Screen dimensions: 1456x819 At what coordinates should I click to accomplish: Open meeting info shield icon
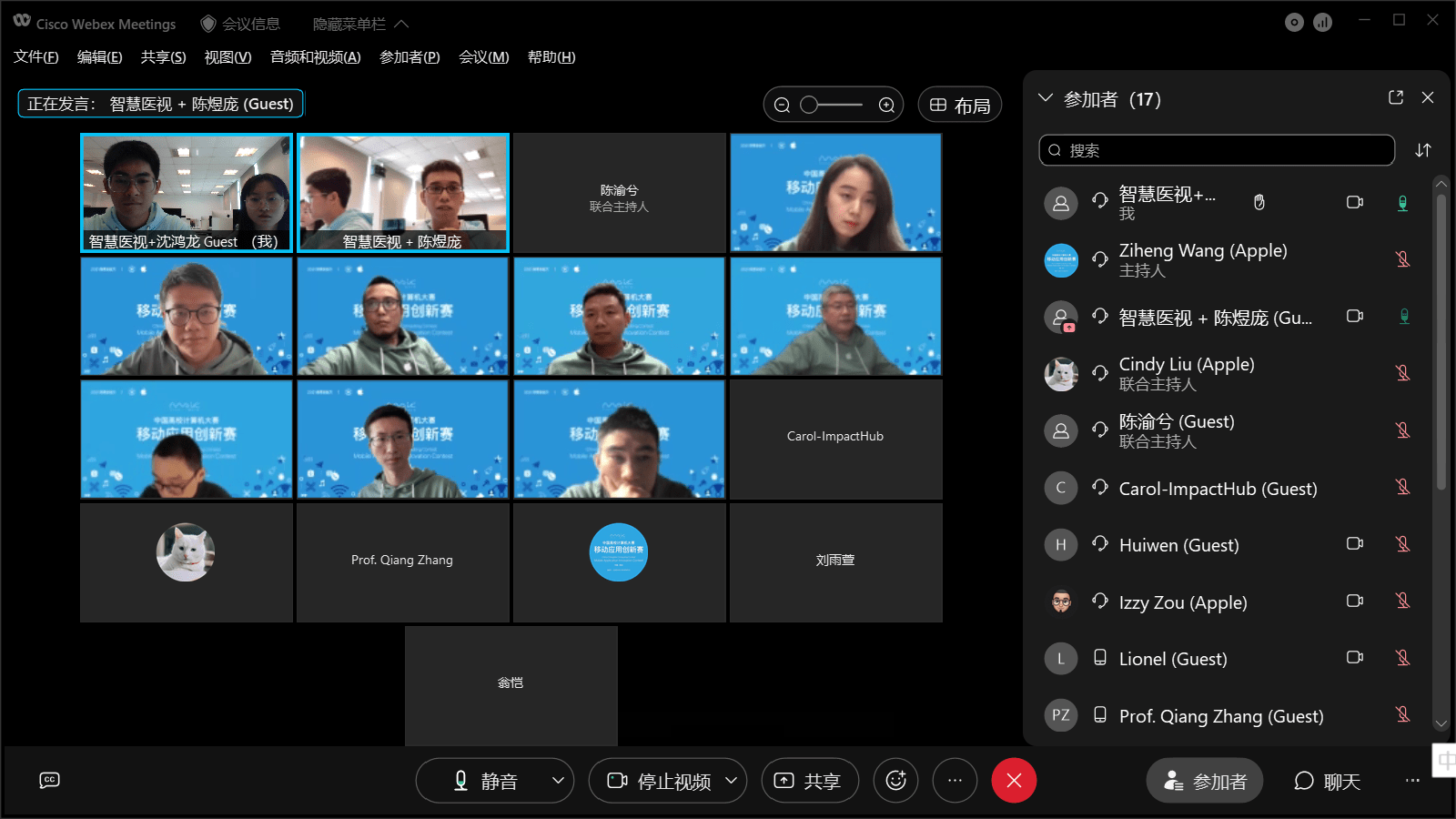(208, 24)
